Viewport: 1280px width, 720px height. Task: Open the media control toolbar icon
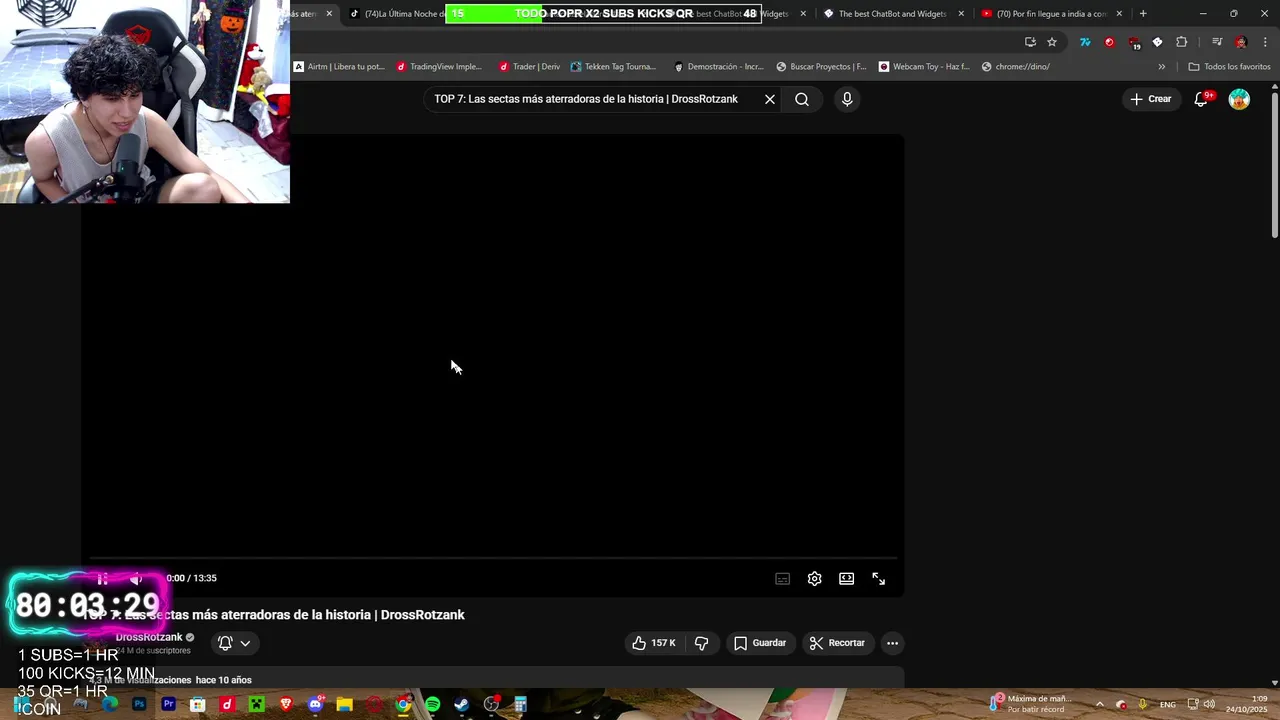[1217, 42]
